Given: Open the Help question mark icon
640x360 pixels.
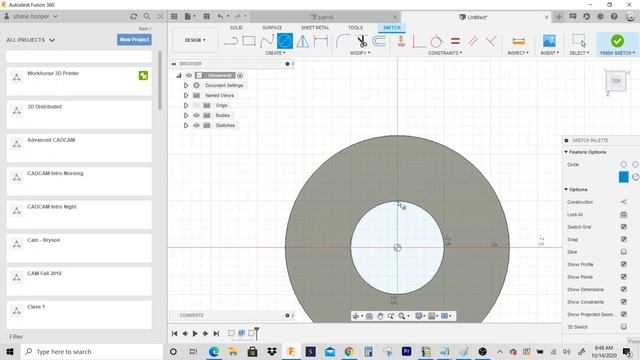Looking at the screenshot, I should pyautogui.click(x=614, y=17).
